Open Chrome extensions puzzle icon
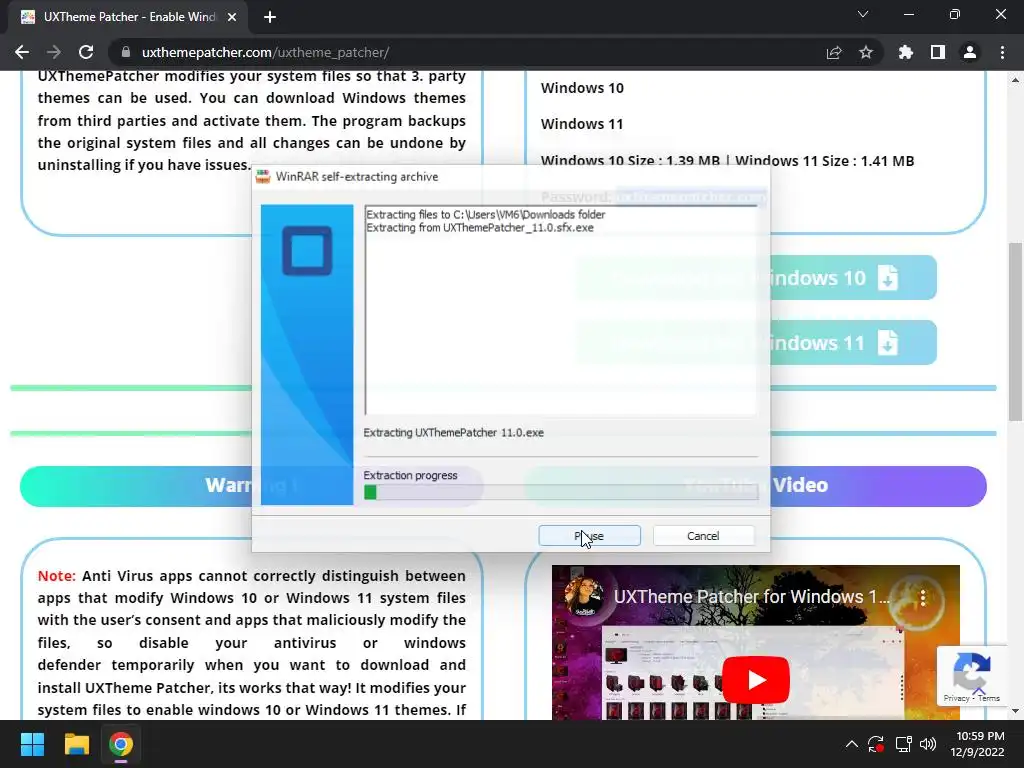1024x768 pixels. [906, 52]
